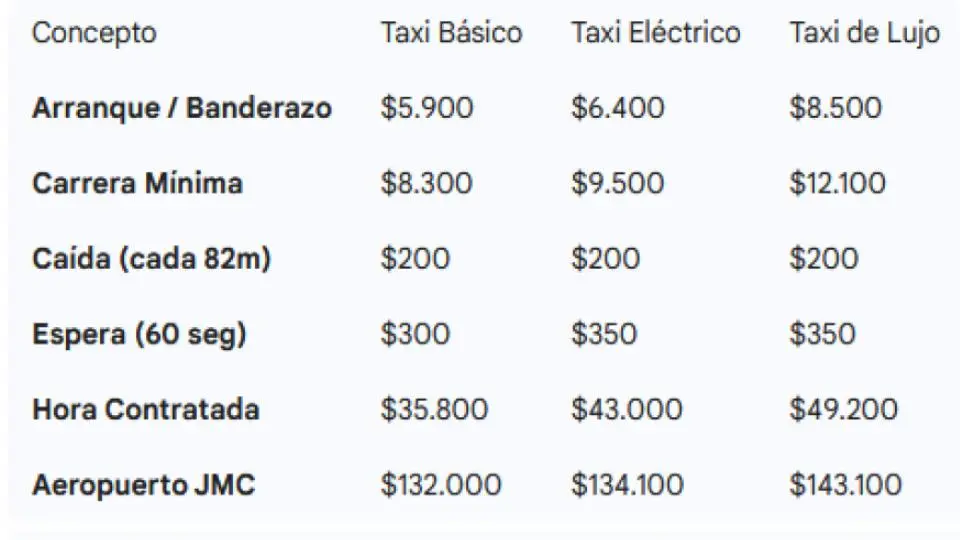The height and width of the screenshot is (540, 960).
Task: Click the Concepto column header
Action: (94, 33)
